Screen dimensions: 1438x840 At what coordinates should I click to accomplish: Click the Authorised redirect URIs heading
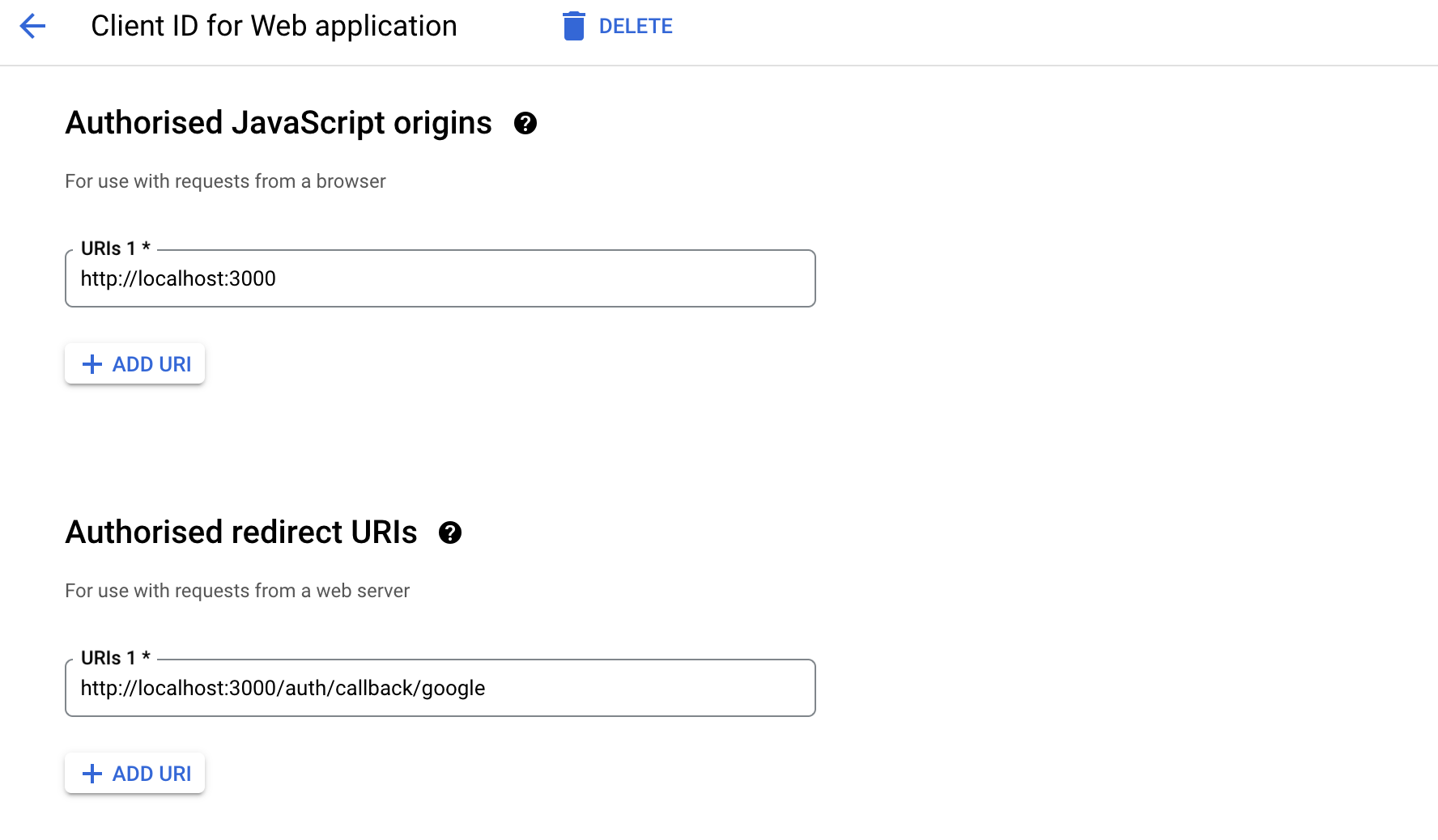coord(241,532)
